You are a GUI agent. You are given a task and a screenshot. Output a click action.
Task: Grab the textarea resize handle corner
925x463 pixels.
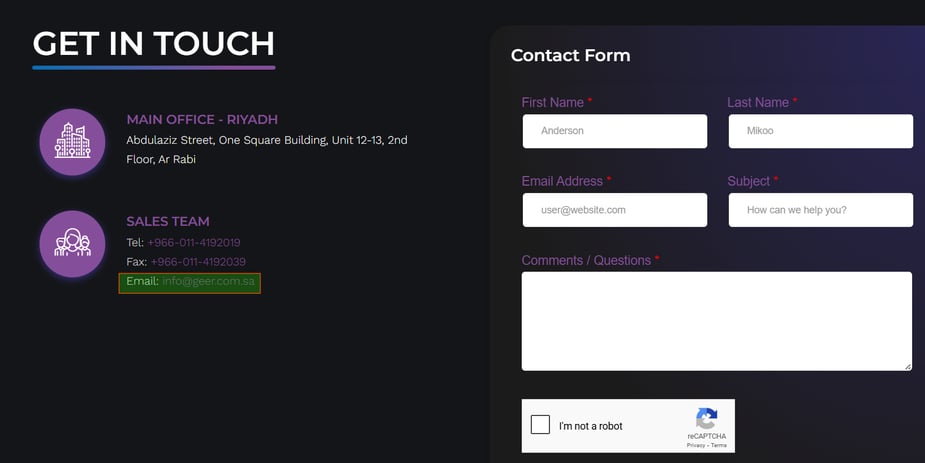coord(908,366)
